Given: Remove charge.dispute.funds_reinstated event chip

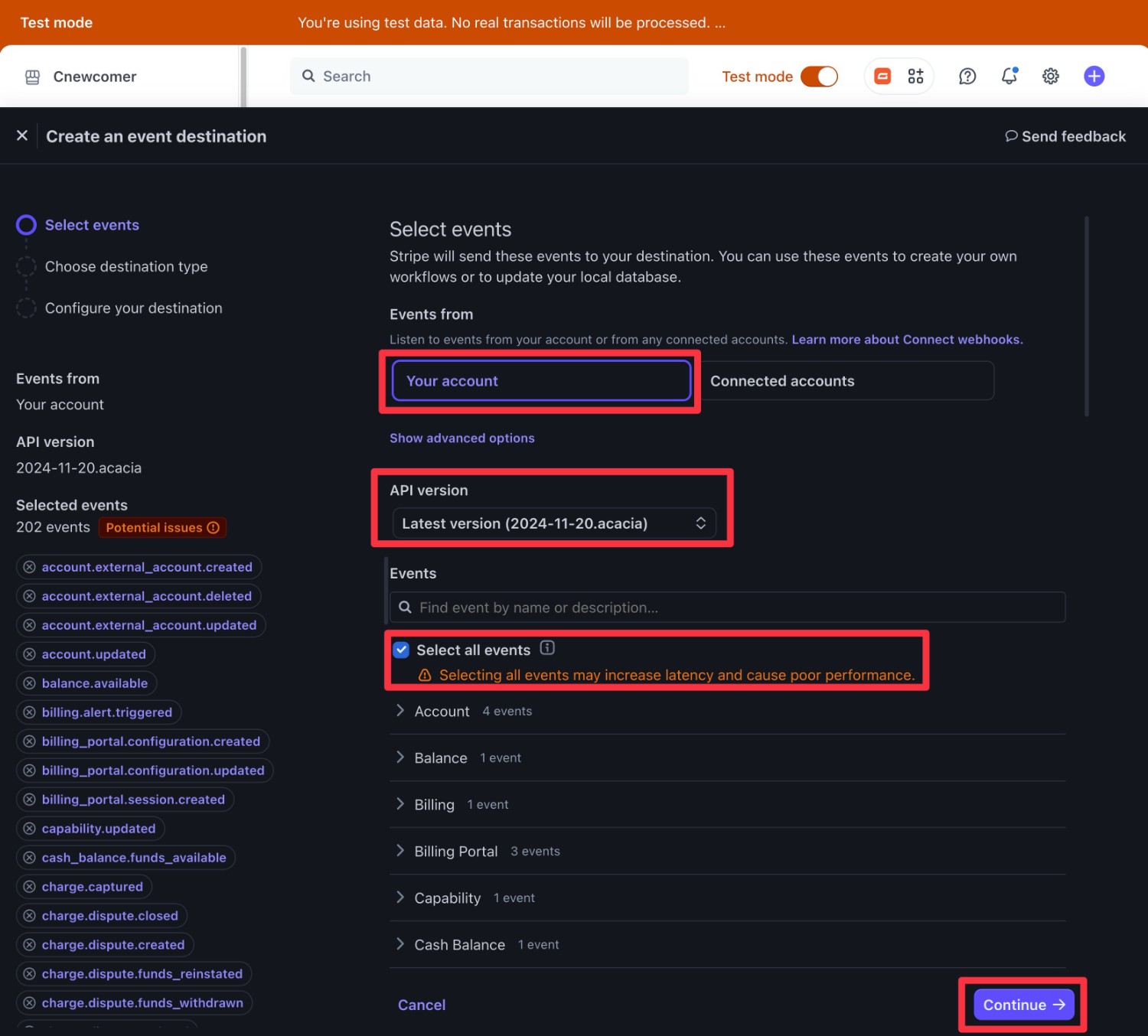Looking at the screenshot, I should click(x=29, y=974).
